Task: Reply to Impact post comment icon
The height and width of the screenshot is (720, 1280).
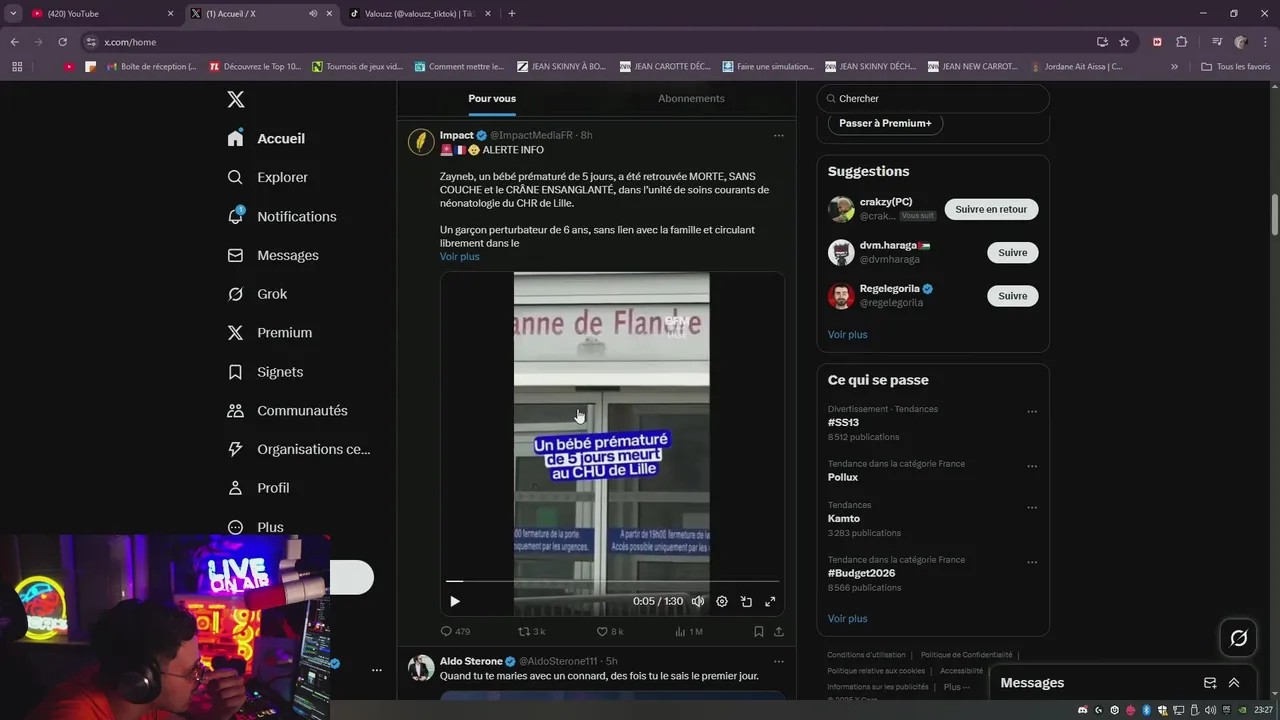Action: pyautogui.click(x=447, y=631)
